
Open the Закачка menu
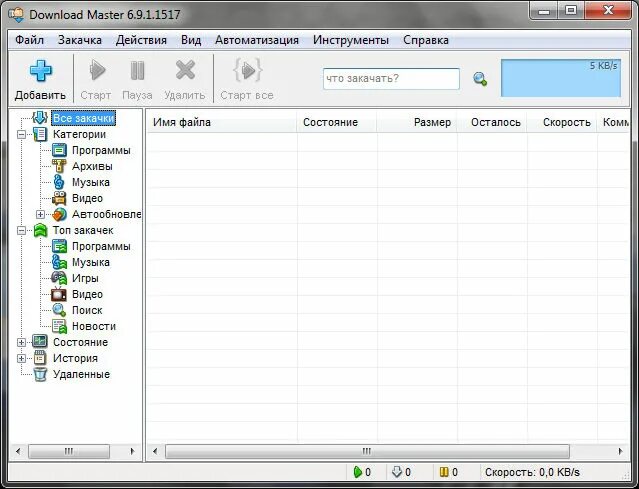(80, 40)
